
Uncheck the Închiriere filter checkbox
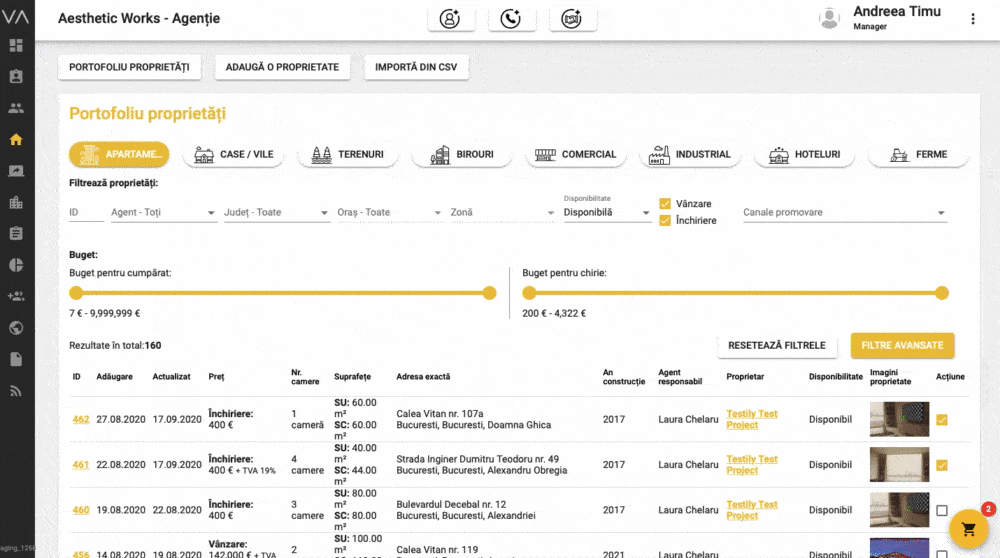coord(665,220)
